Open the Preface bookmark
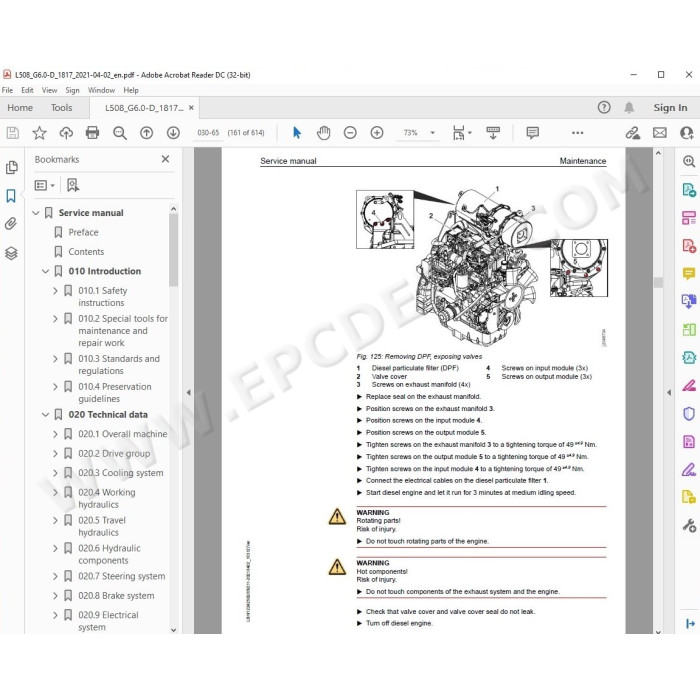The image size is (700, 700). pyautogui.click(x=83, y=232)
